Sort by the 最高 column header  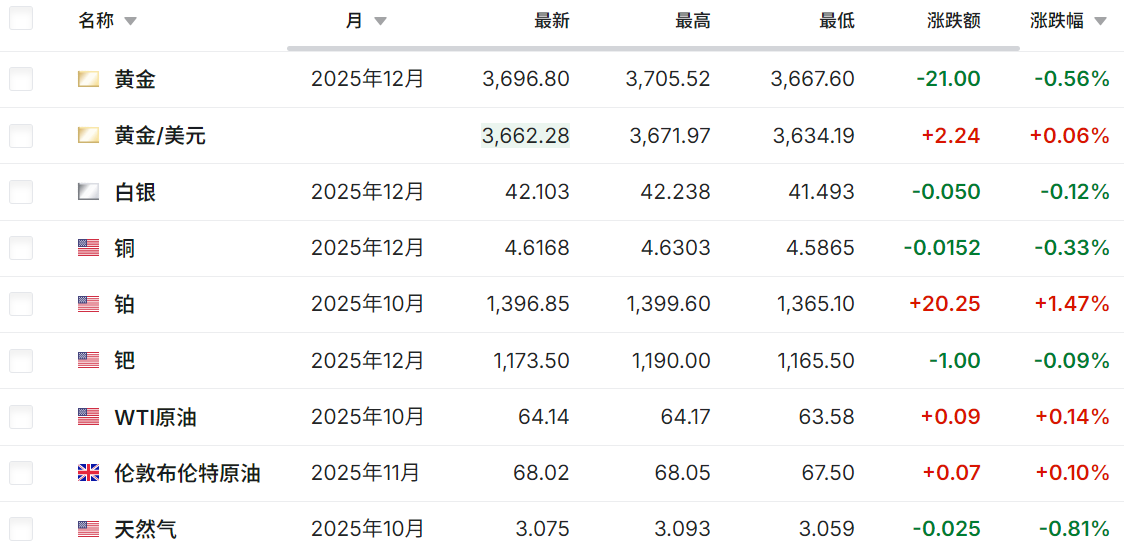click(x=692, y=22)
